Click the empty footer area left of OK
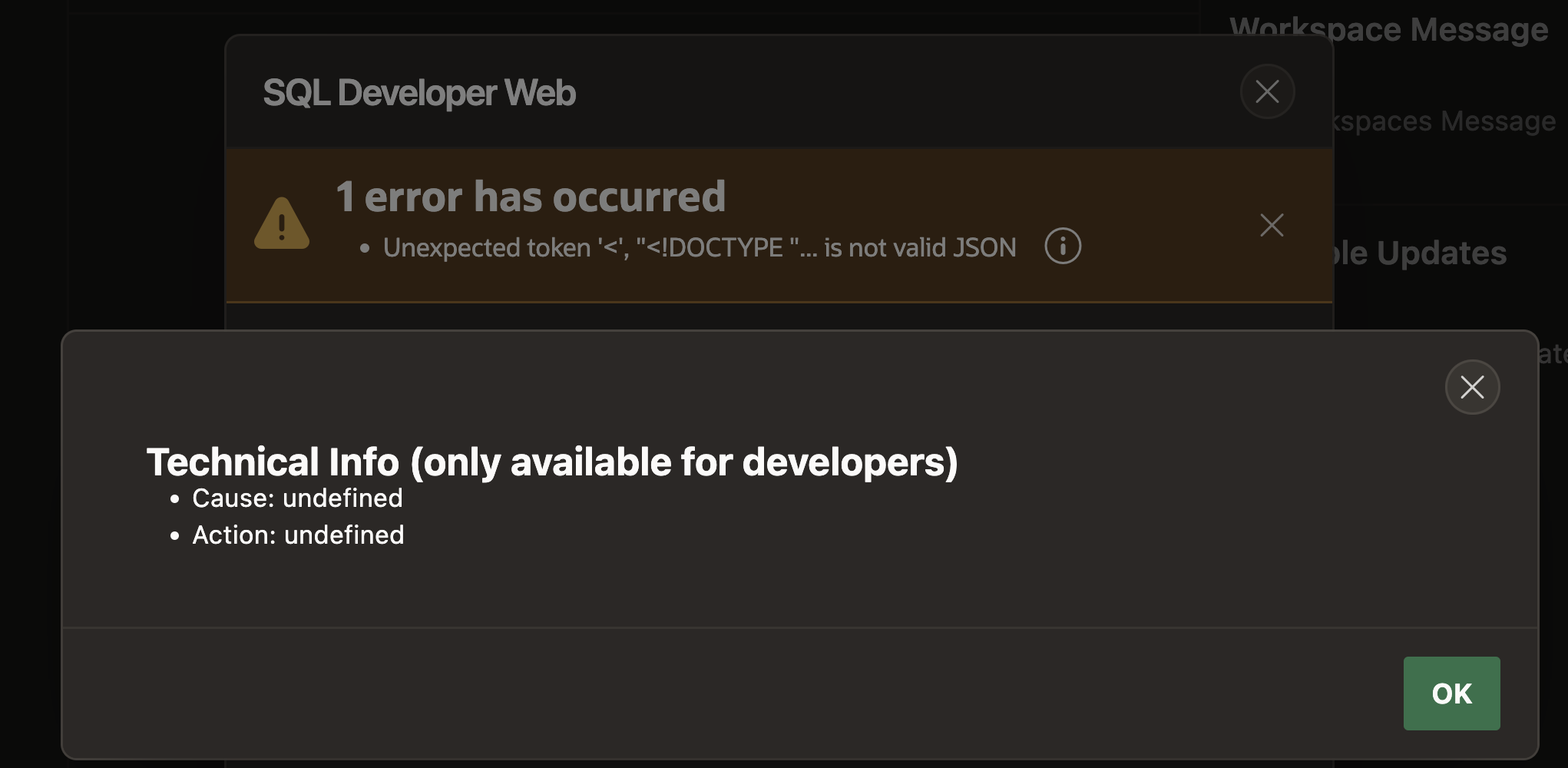 click(729, 693)
